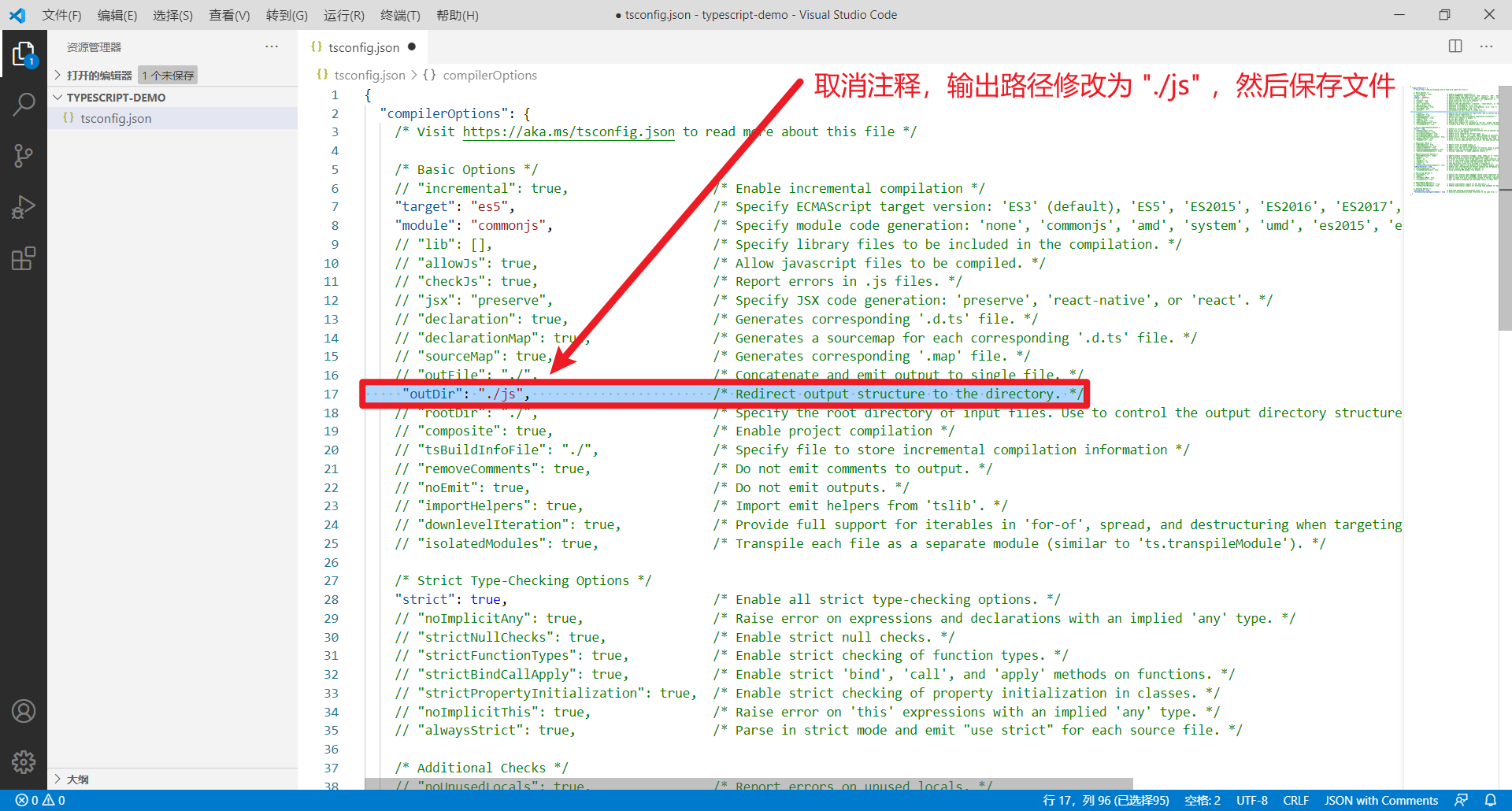
Task: Click compilerOptions in the breadcrumb path
Action: click(490, 75)
